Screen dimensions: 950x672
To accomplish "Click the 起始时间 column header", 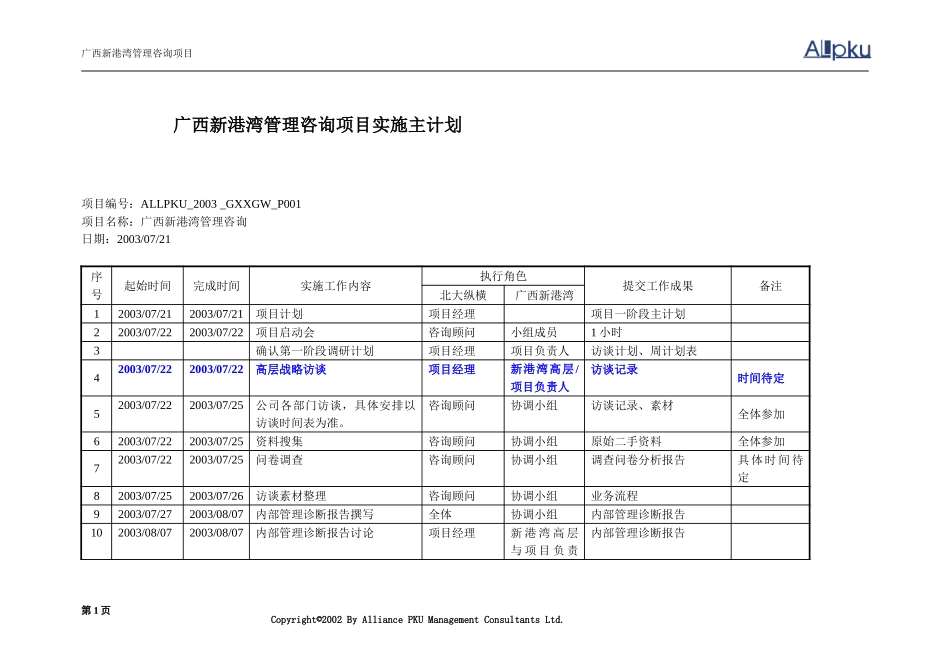I will [x=147, y=286].
